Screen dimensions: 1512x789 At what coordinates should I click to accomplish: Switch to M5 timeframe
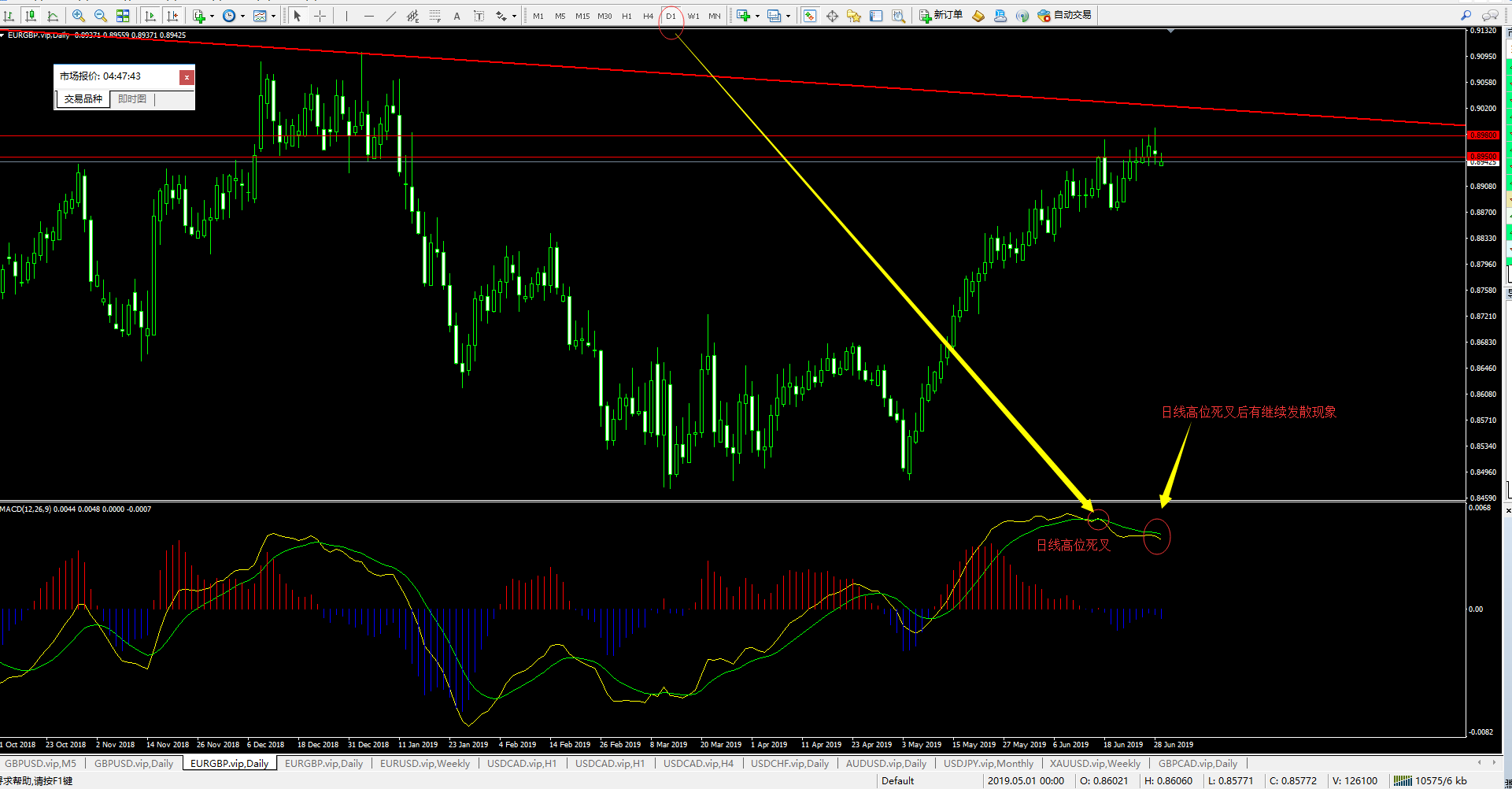pos(560,16)
